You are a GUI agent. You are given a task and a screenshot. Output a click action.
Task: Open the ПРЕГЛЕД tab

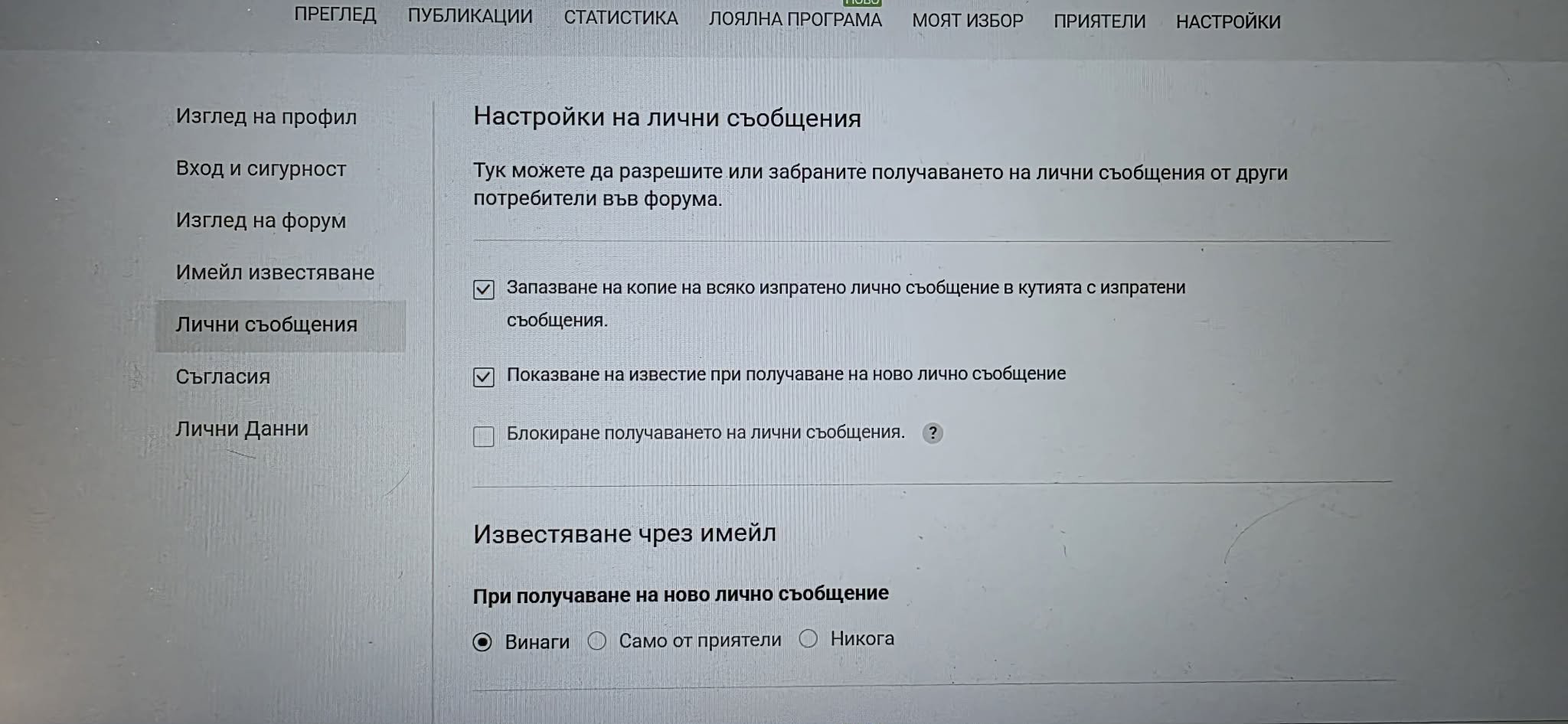click(335, 15)
